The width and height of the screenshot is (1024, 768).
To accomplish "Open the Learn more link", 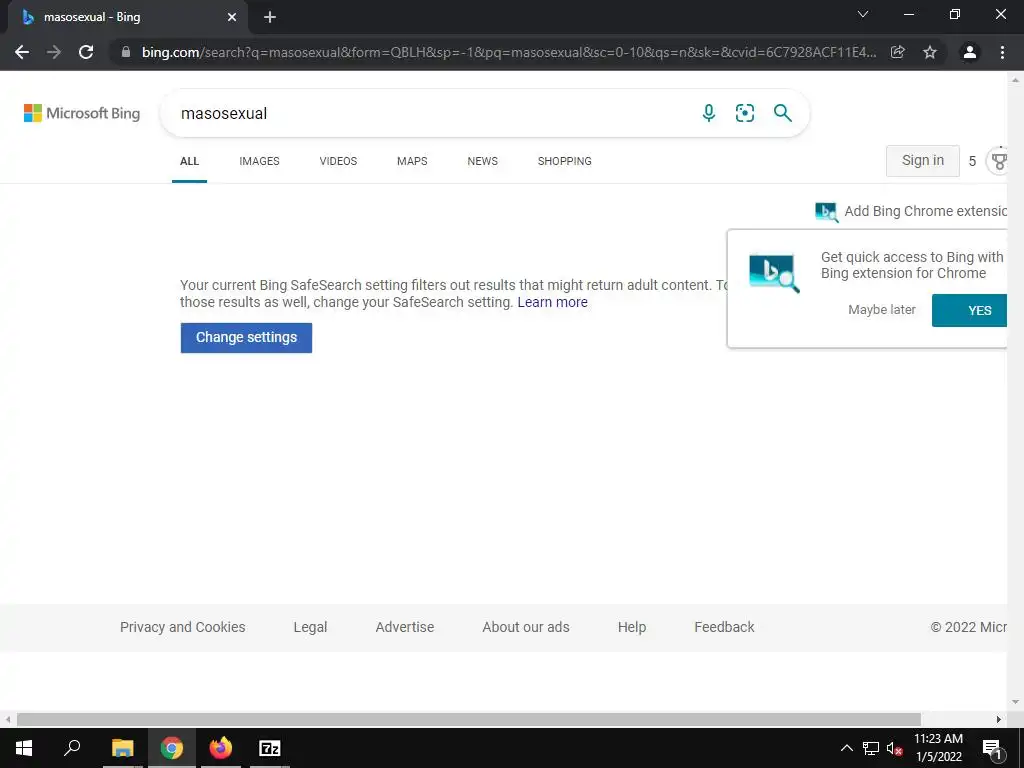I will [x=552, y=302].
